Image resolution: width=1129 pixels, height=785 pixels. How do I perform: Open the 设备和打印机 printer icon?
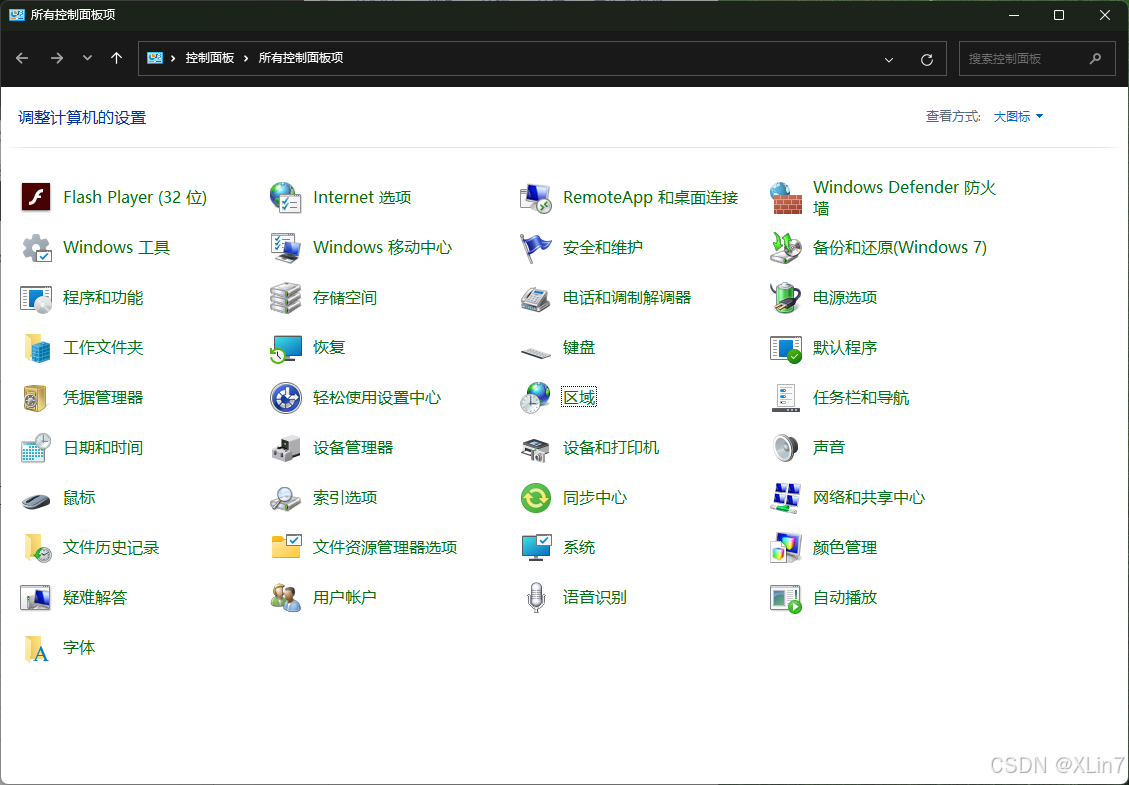(536, 448)
